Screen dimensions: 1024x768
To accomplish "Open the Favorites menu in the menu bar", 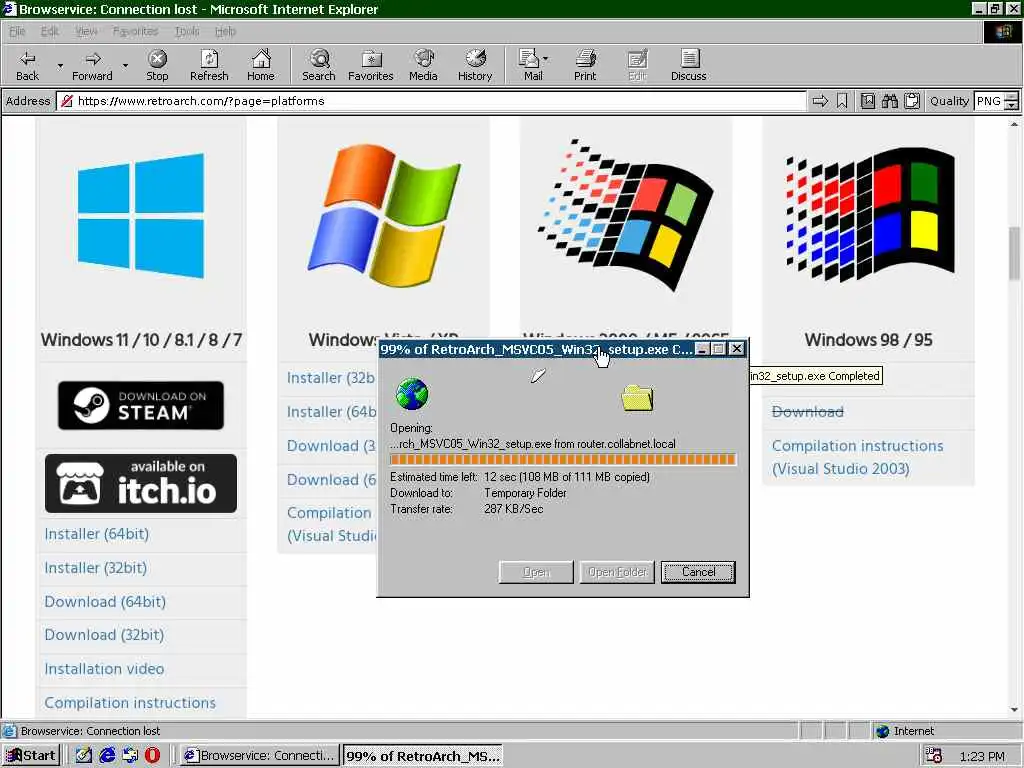I will [135, 31].
